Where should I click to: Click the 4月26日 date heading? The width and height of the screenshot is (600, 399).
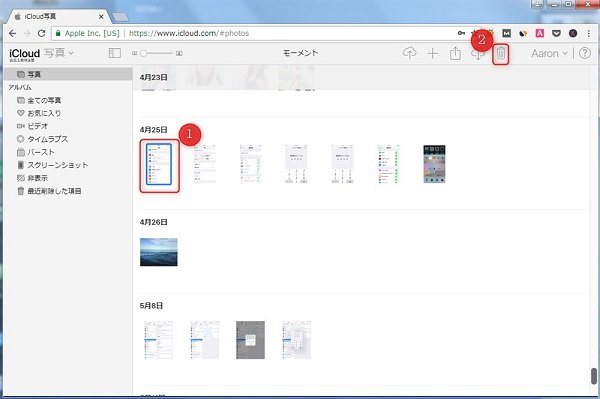153,222
